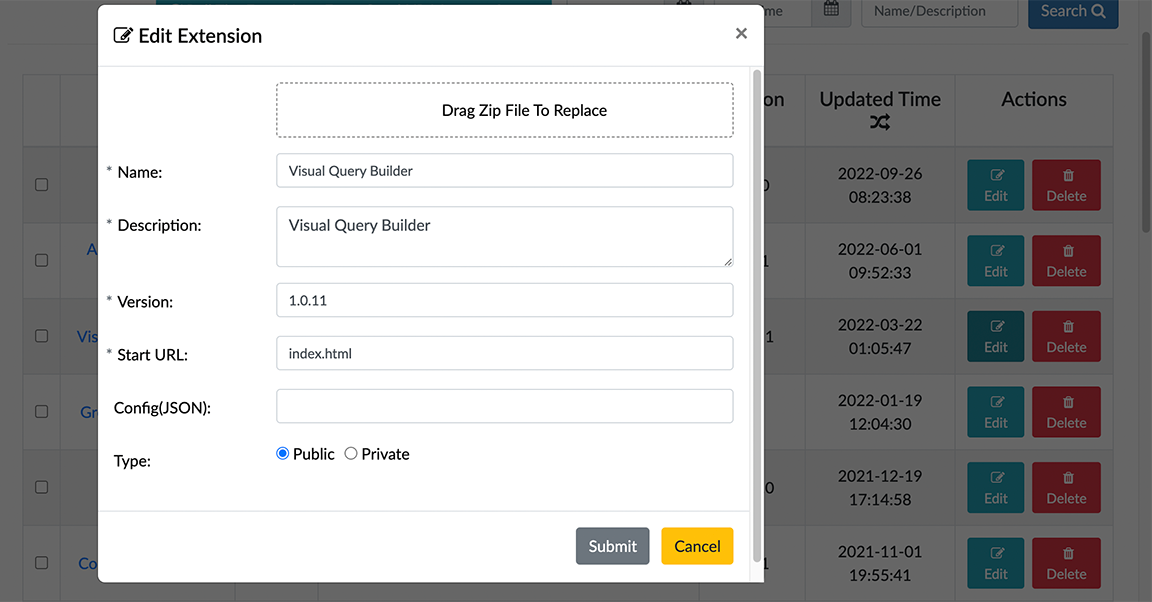Click the calendar icon beside date field
1152x602 pixels.
[x=831, y=10]
